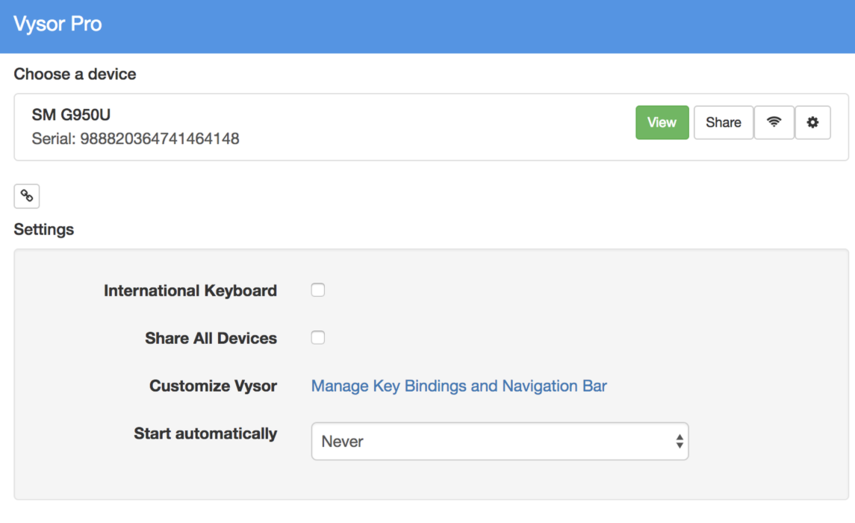This screenshot has width=855, height=523.
Task: Click the up-down arrows on the Never selector
Action: (x=679, y=441)
